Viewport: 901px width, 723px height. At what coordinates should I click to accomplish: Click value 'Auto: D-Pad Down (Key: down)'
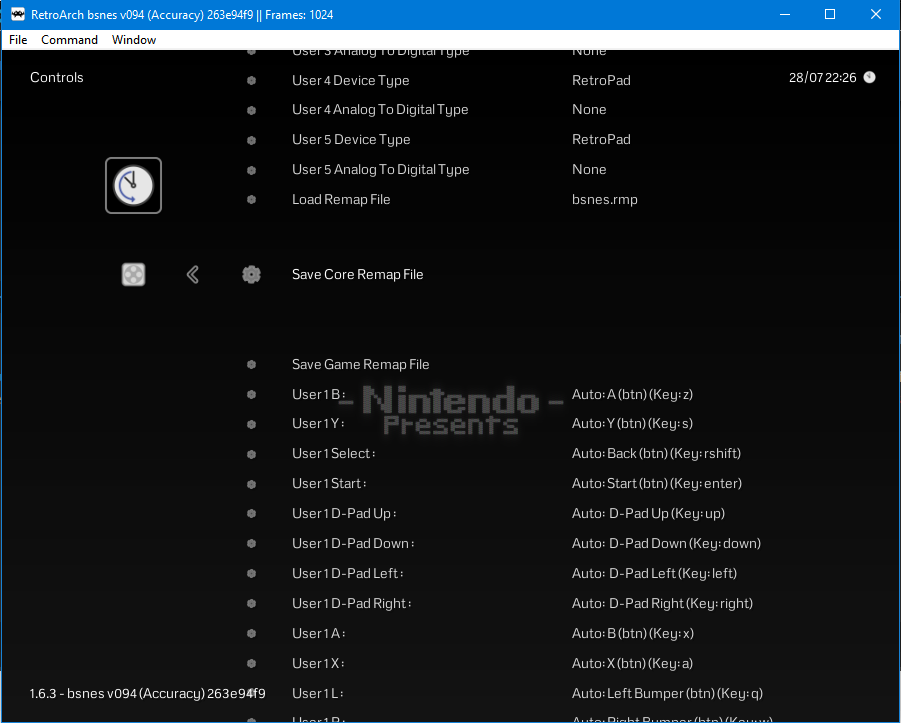[666, 543]
